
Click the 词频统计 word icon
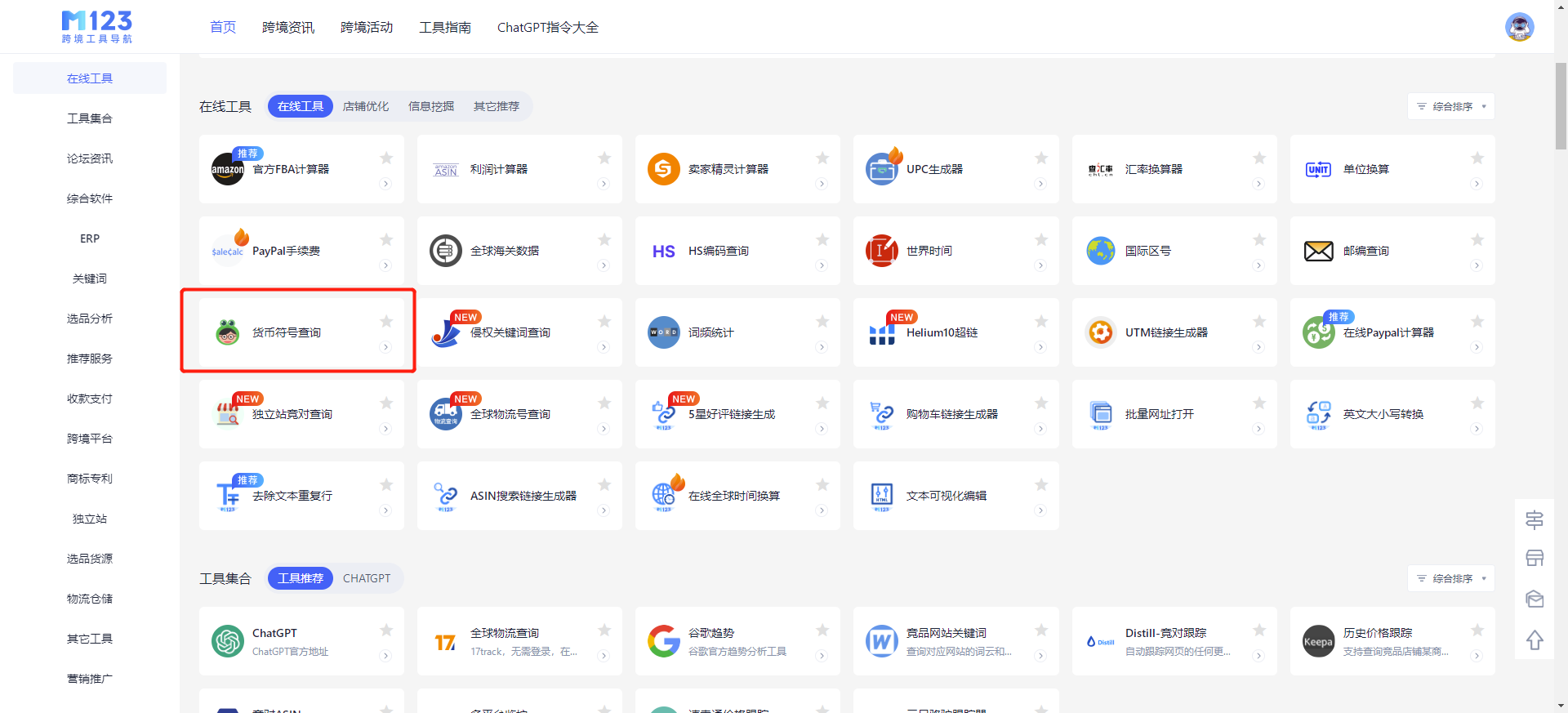pos(664,332)
